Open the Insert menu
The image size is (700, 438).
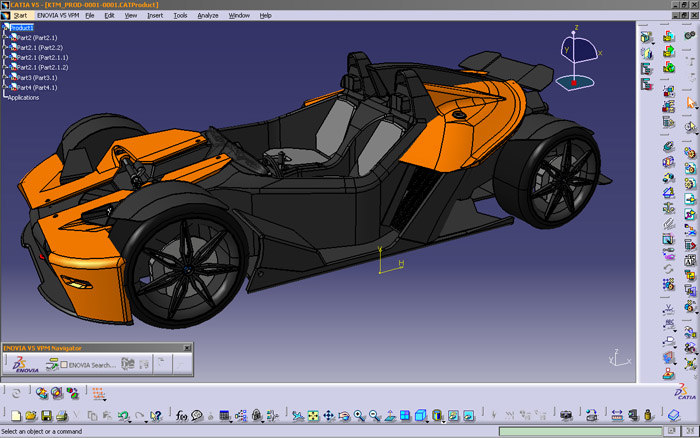pyautogui.click(x=155, y=15)
